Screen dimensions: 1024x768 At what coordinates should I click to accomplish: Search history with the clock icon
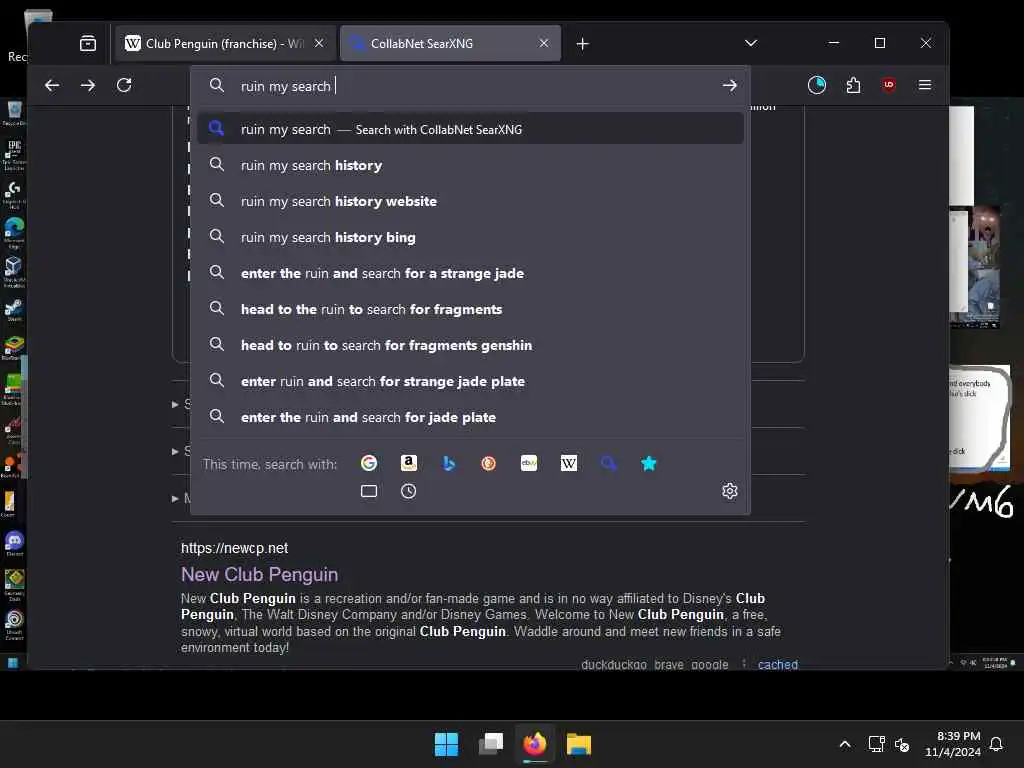[409, 491]
